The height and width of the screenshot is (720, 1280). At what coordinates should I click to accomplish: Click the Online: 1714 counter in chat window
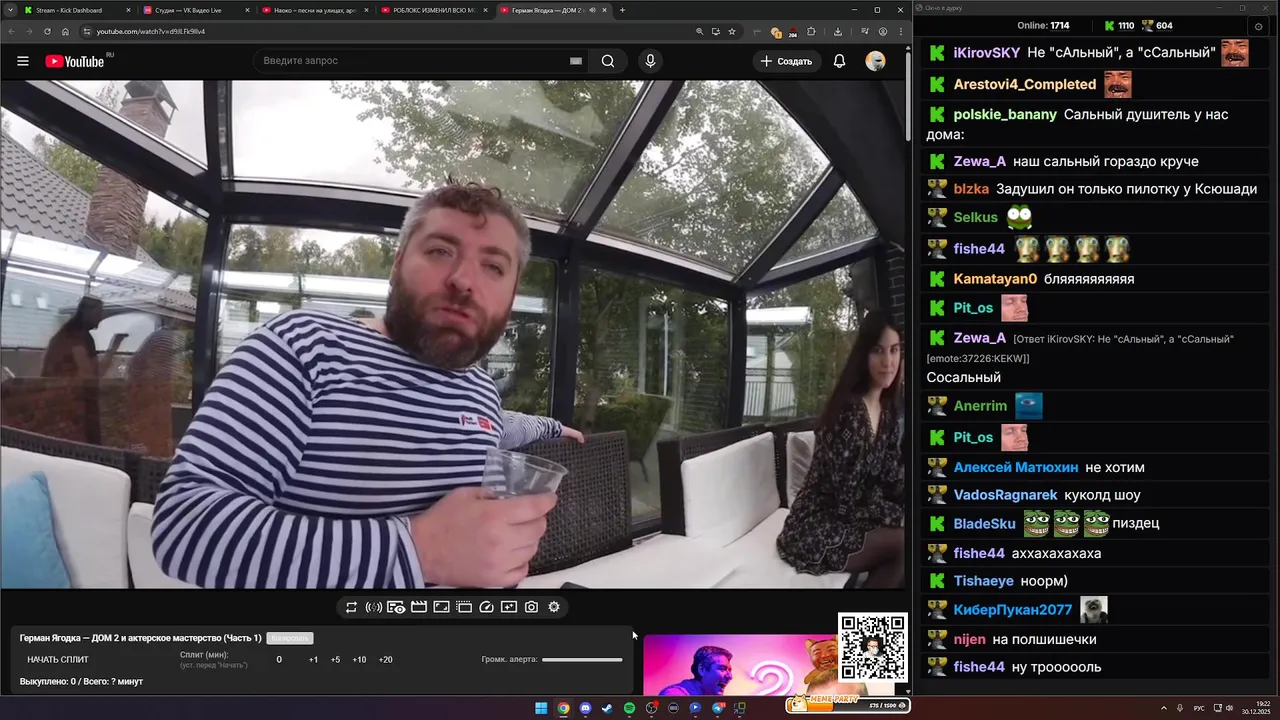(1043, 25)
